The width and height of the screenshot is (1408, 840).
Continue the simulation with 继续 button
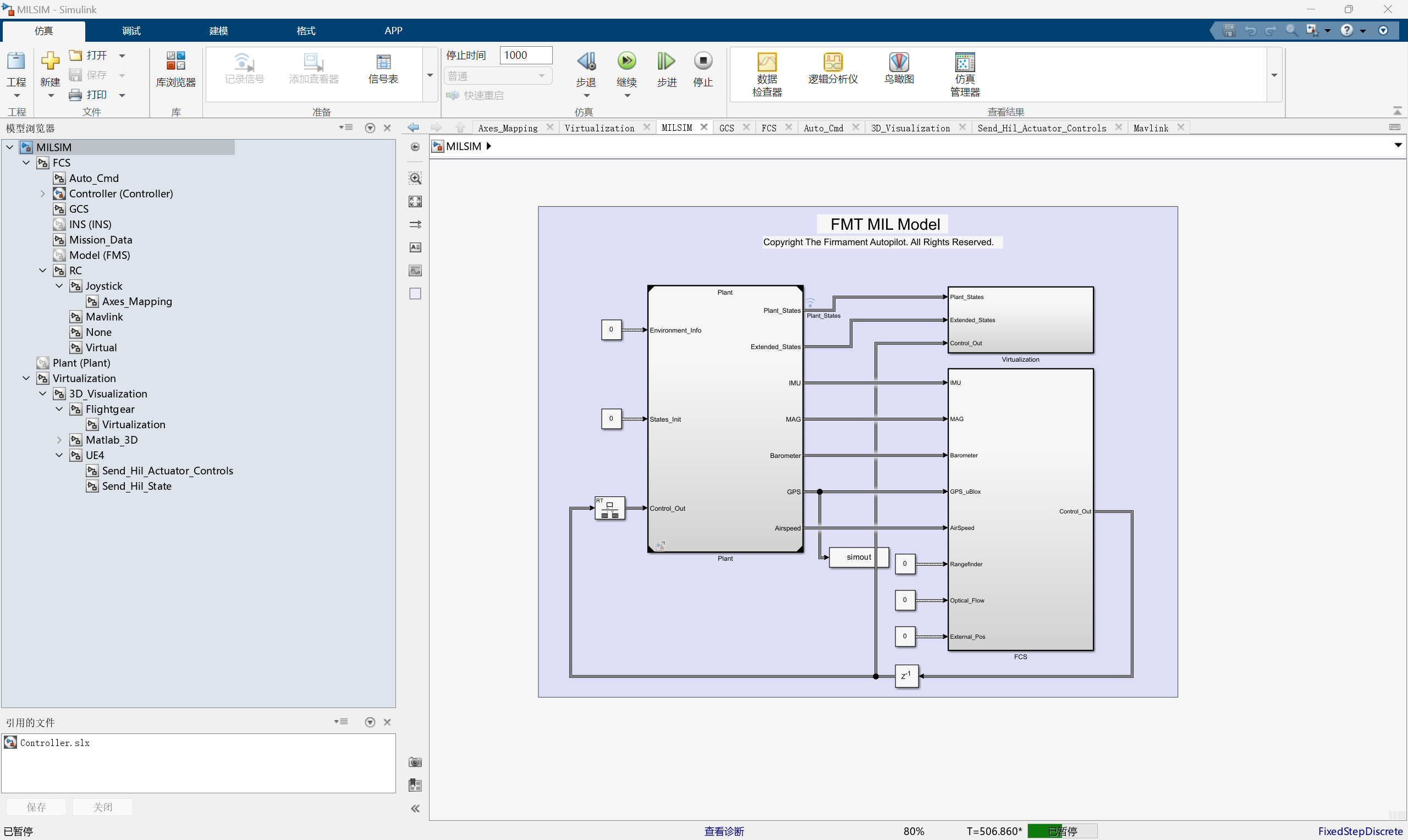[x=626, y=74]
